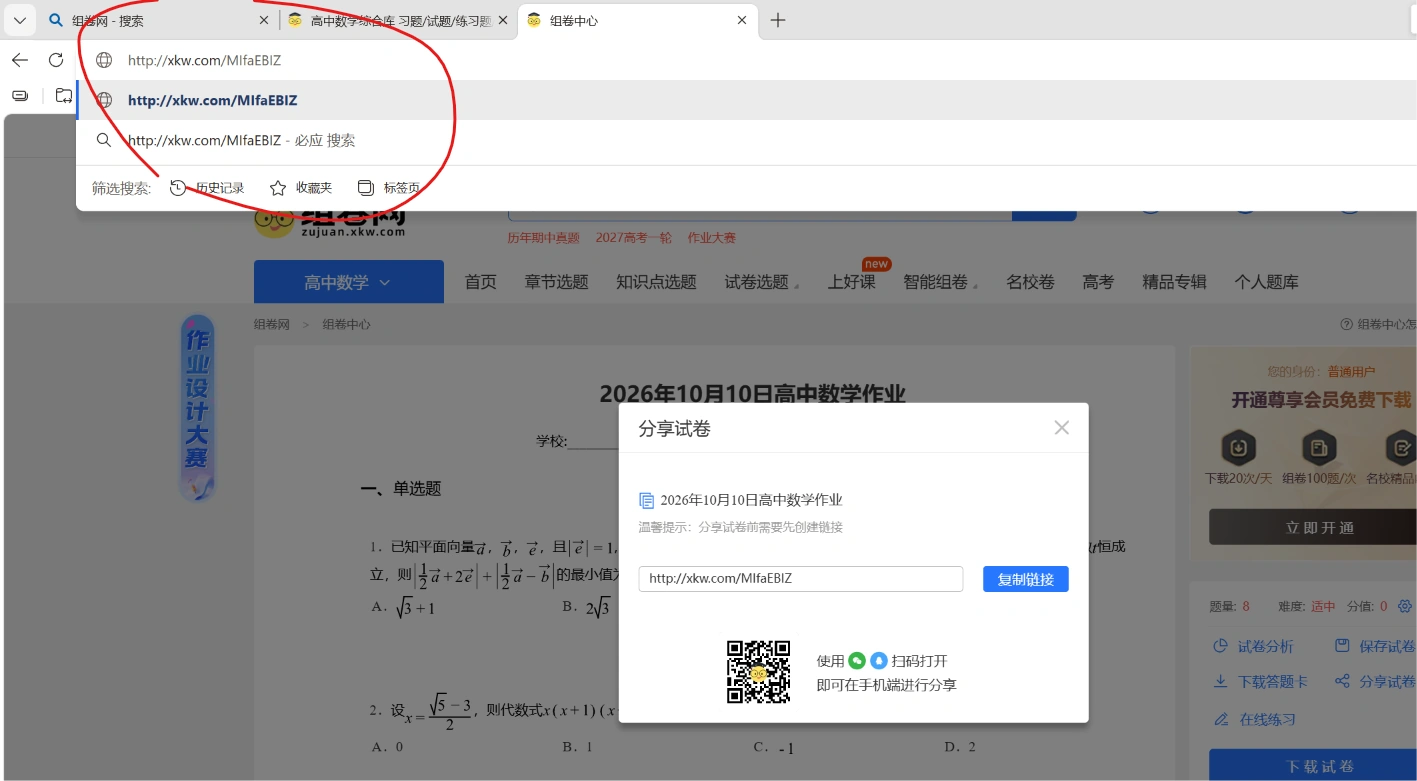Filter suggestions by 标签页
The height and width of the screenshot is (781, 1417).
(389, 188)
